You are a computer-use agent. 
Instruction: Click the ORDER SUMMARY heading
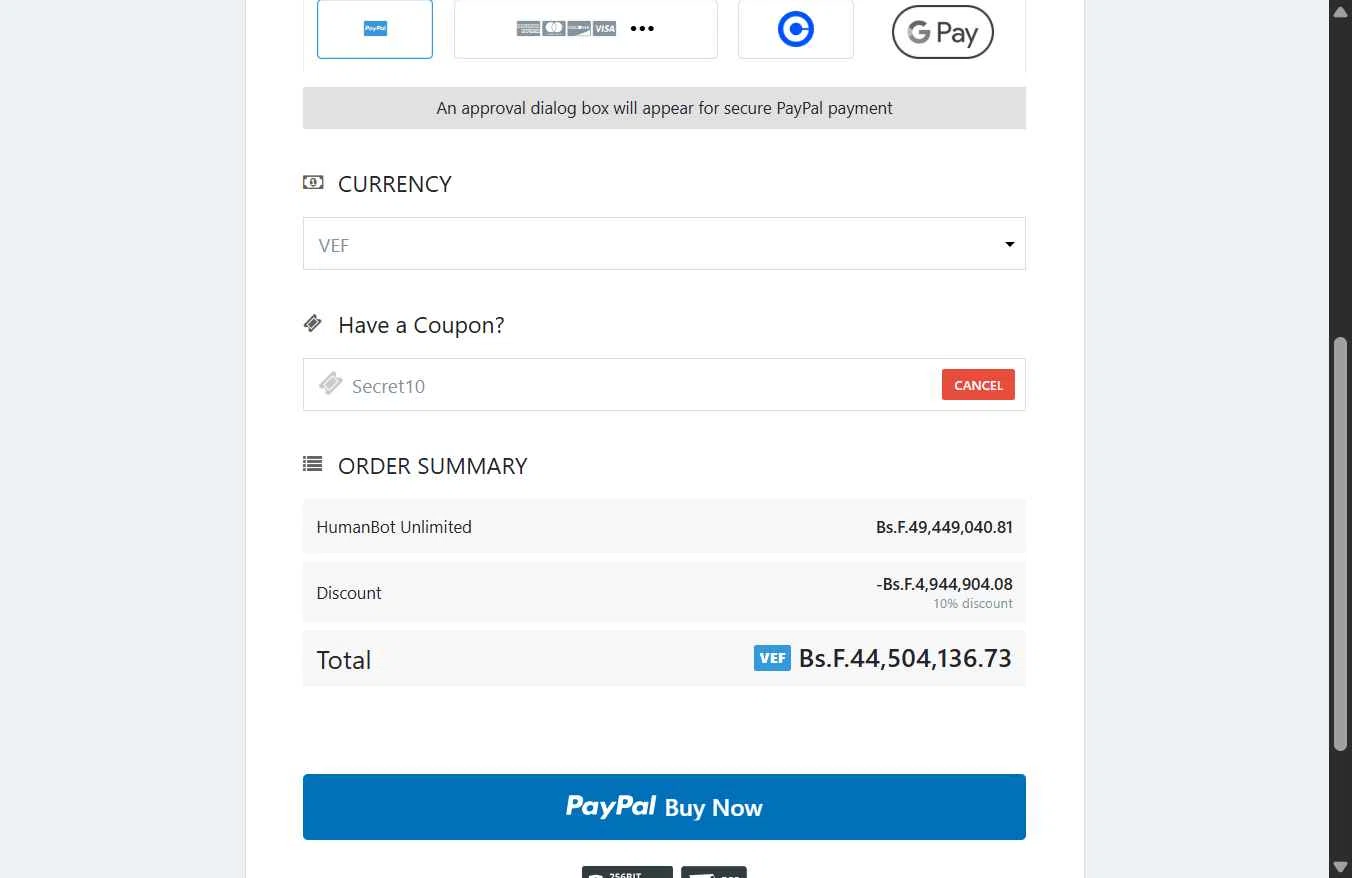432,466
